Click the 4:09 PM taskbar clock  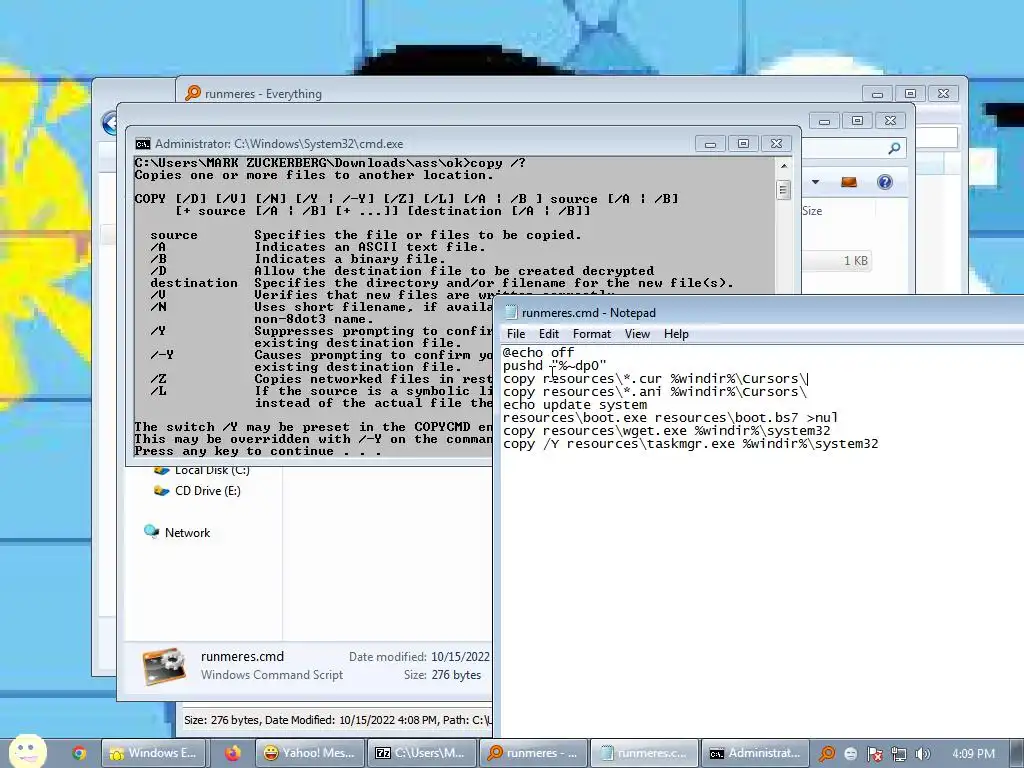coord(973,754)
